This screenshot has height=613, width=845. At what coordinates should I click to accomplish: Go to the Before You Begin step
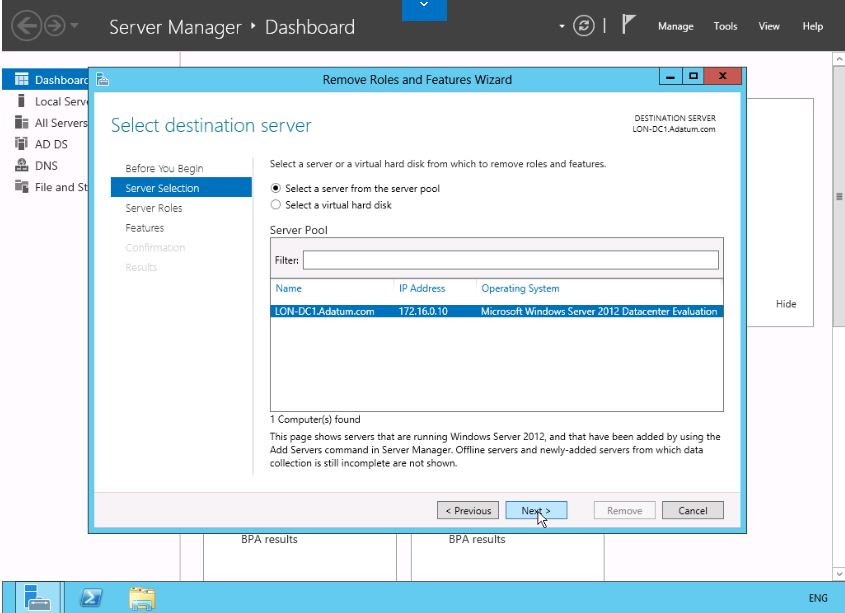click(x=164, y=168)
